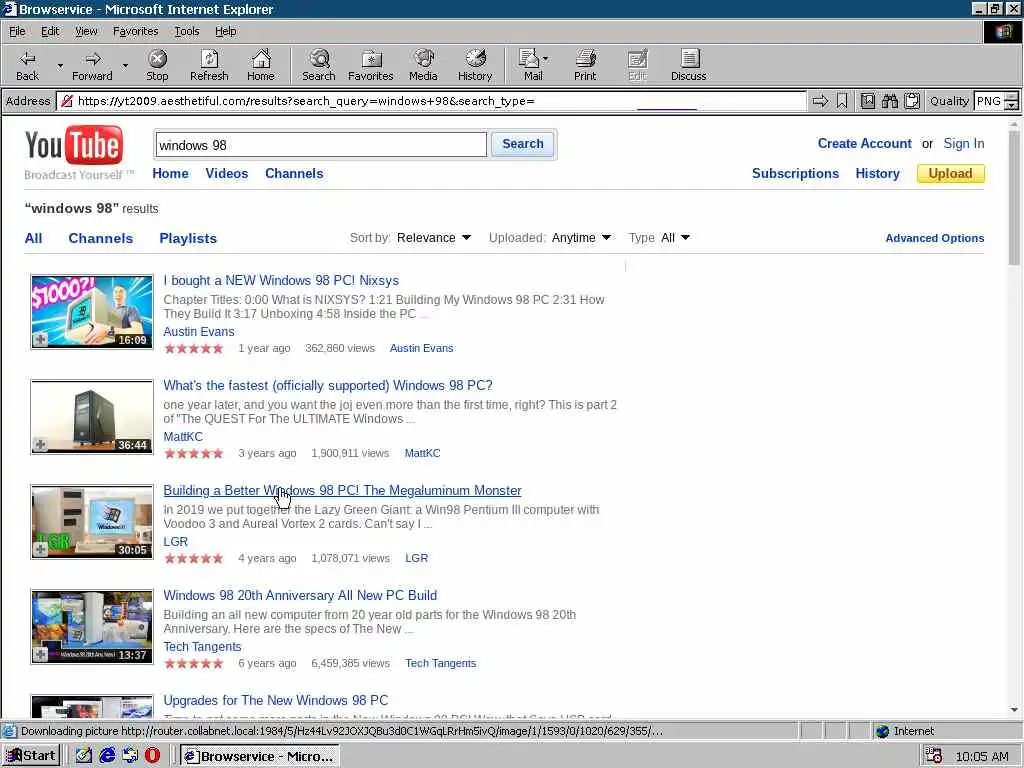Launch Opera from quick launch bar
1024x768 pixels.
[152, 756]
